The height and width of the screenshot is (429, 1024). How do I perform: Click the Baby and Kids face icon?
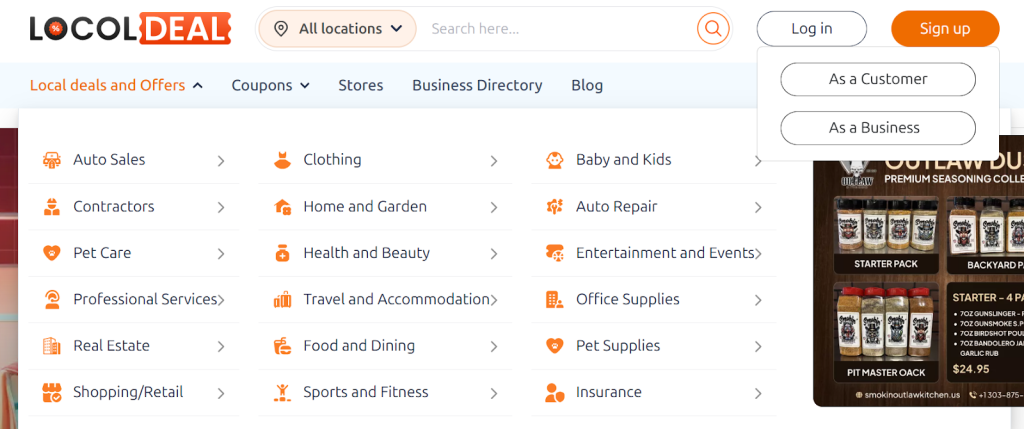click(554, 160)
